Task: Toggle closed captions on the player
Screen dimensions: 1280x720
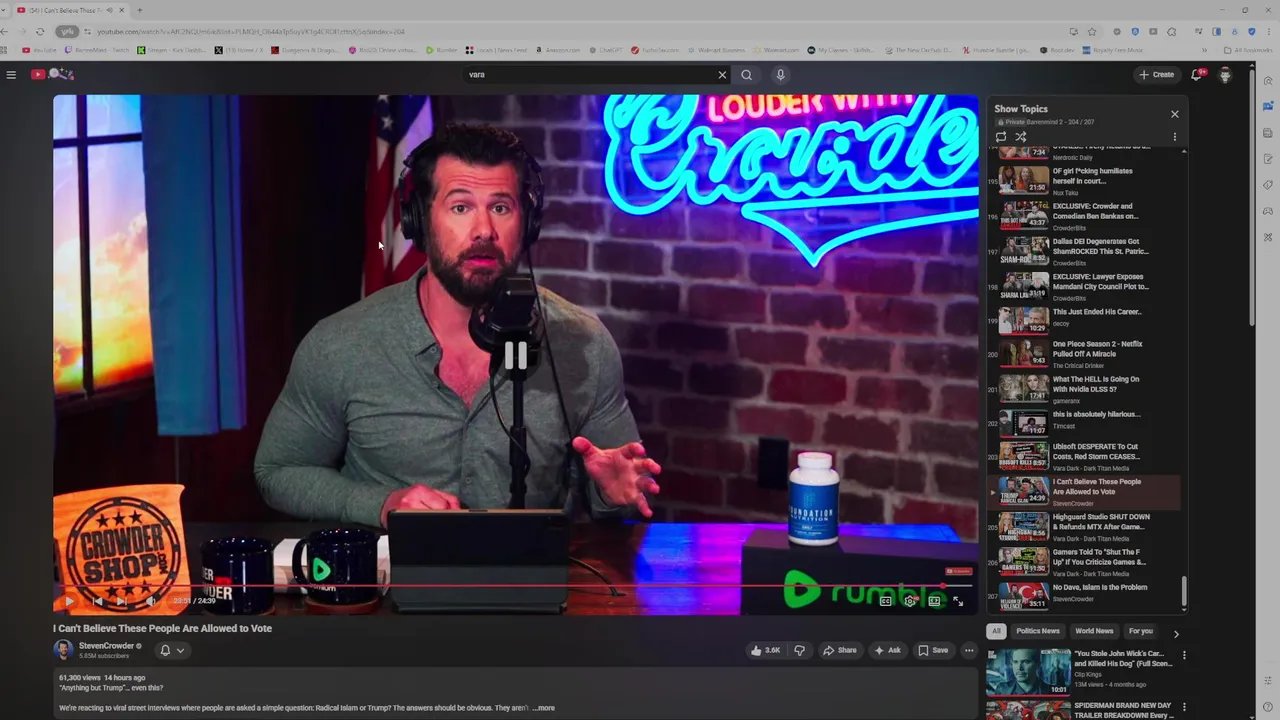Action: [x=885, y=601]
